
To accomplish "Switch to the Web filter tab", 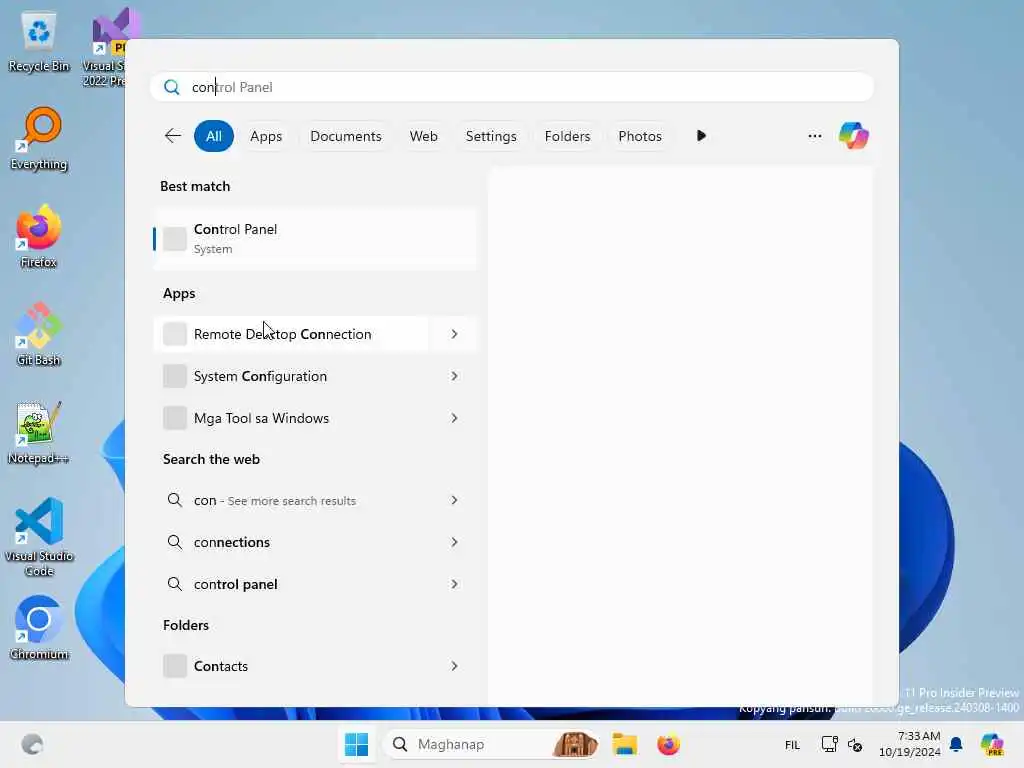I will point(423,136).
